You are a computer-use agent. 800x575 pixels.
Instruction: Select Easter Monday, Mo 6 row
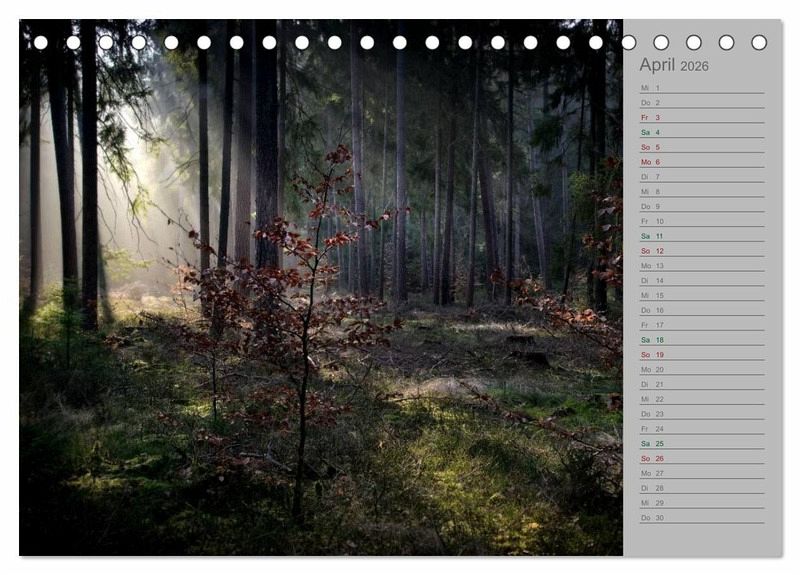[701, 162]
